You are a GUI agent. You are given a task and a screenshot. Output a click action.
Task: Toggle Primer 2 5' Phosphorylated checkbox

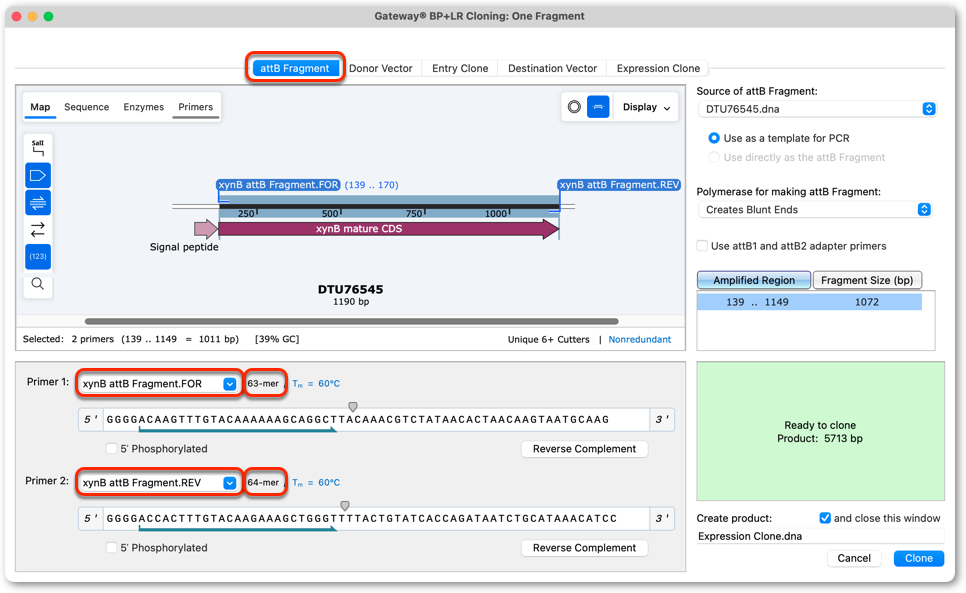click(x=112, y=547)
